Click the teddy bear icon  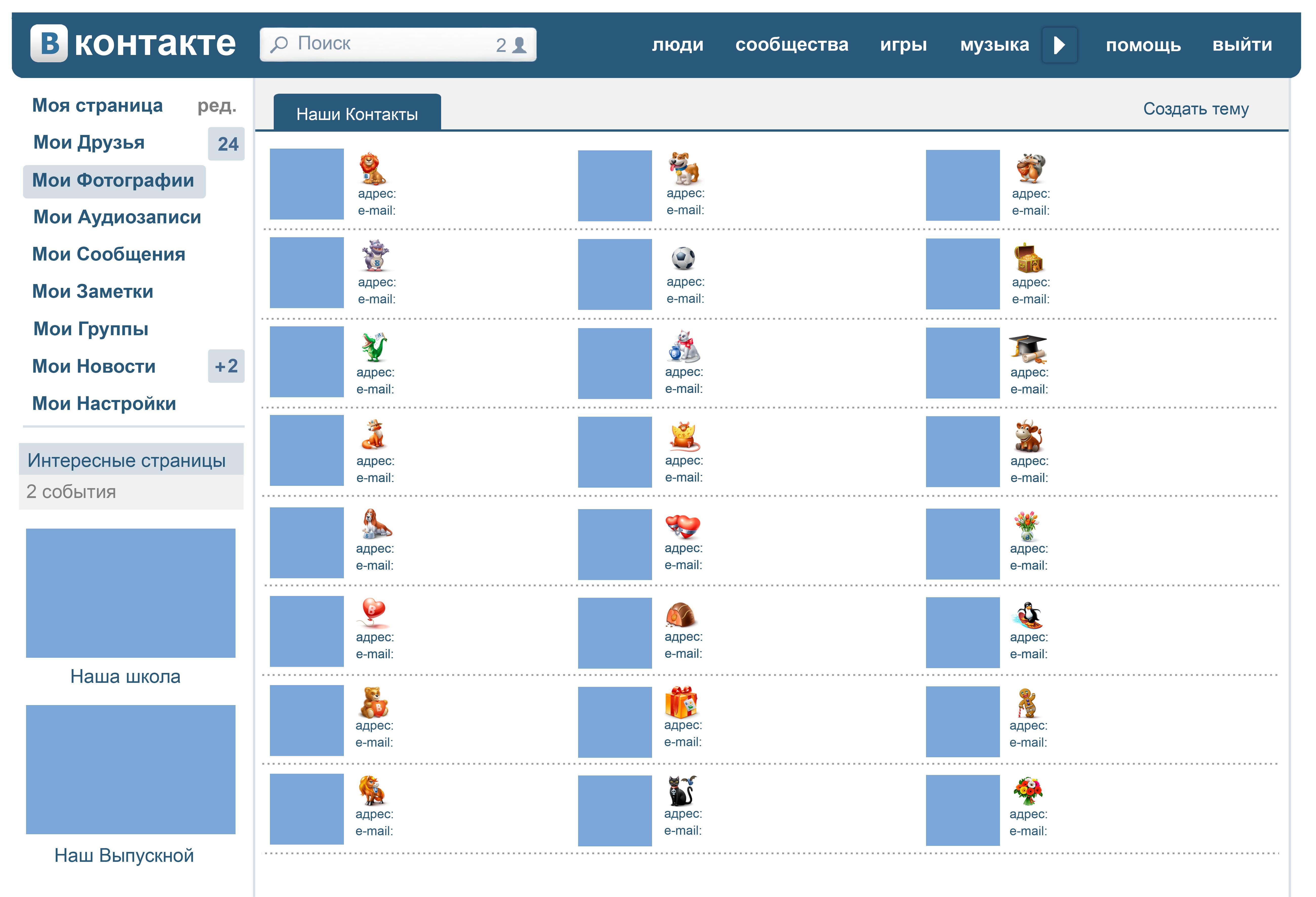(374, 702)
